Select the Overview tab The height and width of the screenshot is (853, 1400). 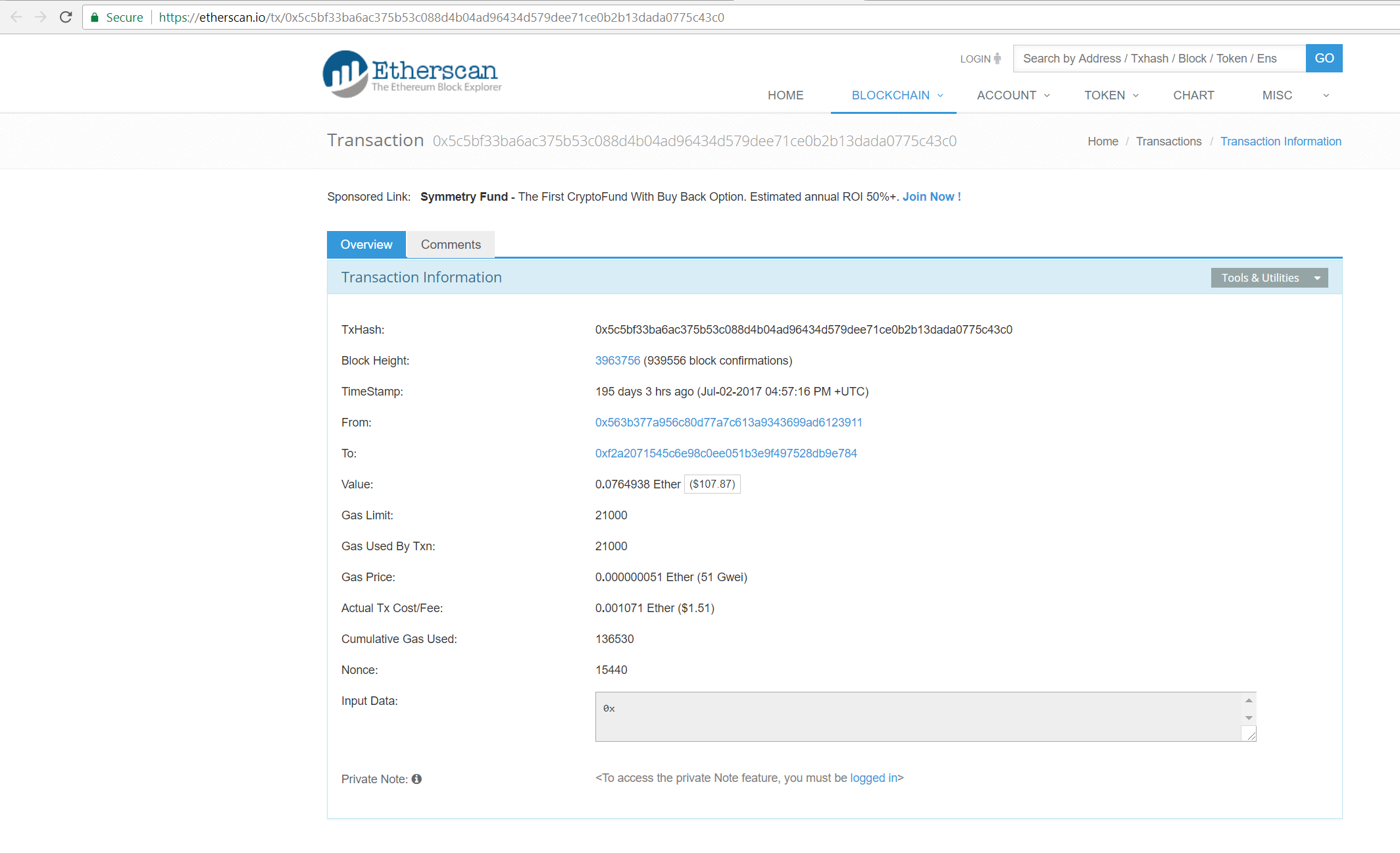pos(366,244)
